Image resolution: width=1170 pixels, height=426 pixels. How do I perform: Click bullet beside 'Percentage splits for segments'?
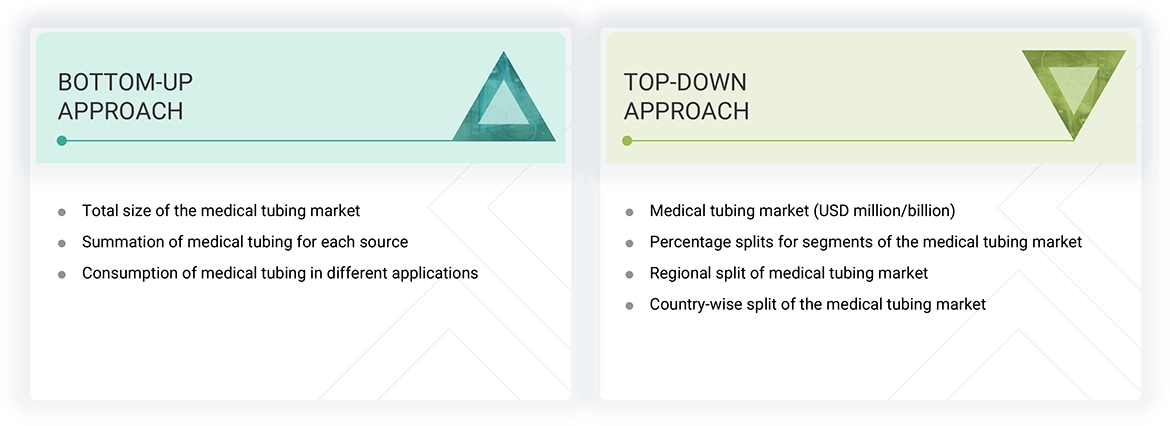tap(629, 243)
